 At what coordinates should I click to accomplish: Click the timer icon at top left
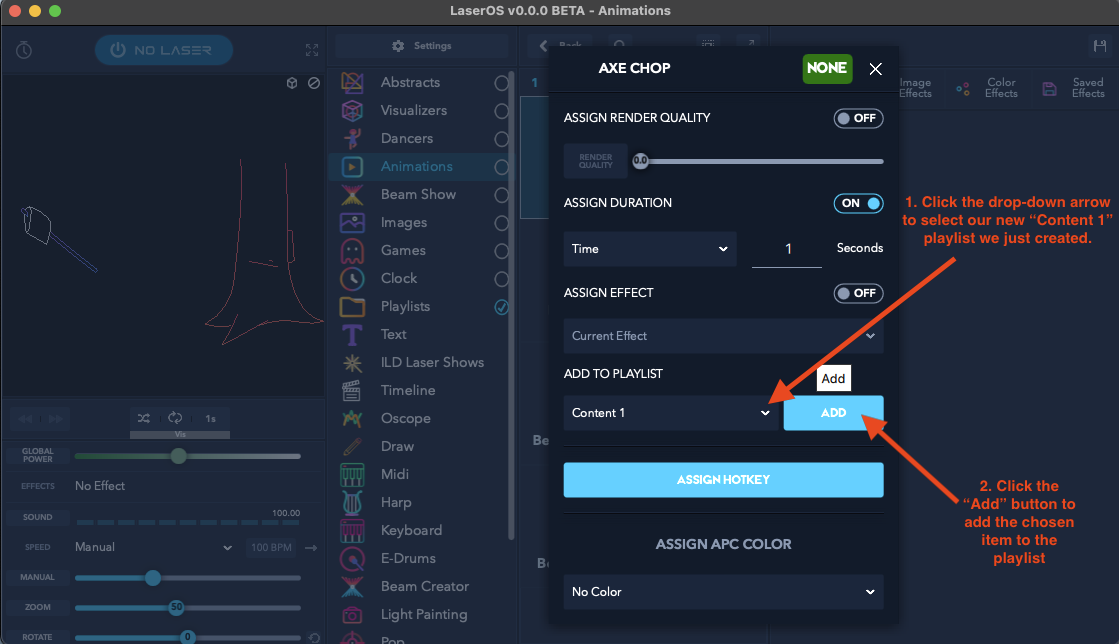24,50
